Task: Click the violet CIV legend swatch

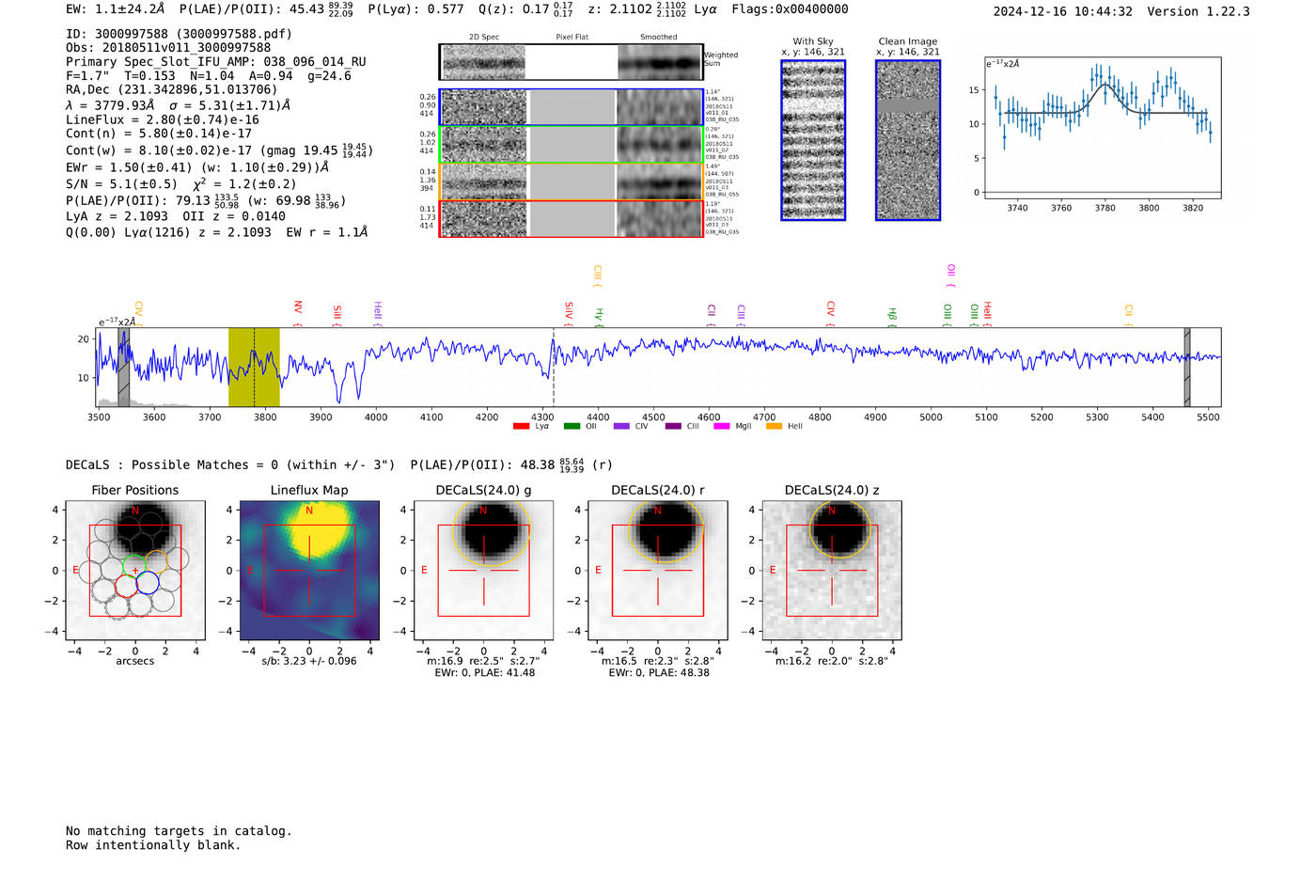Action: pos(621,427)
